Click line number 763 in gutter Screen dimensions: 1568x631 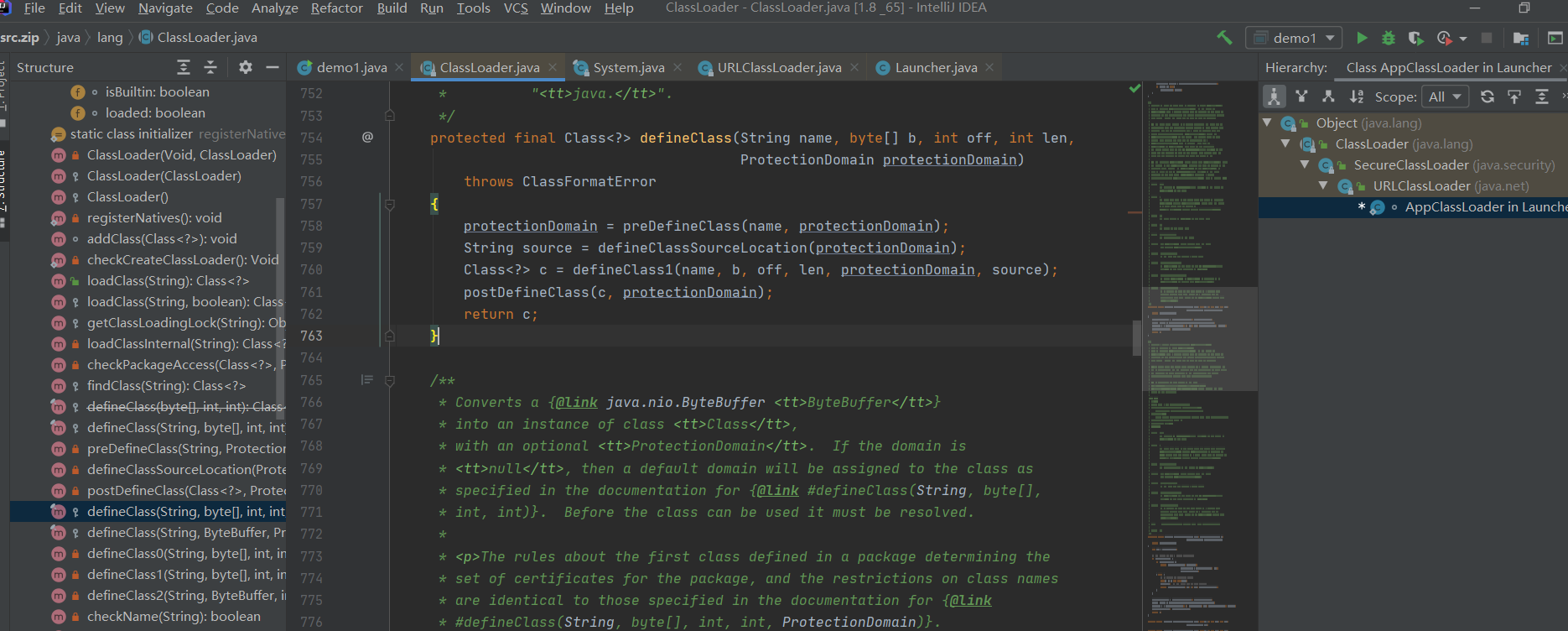point(311,336)
